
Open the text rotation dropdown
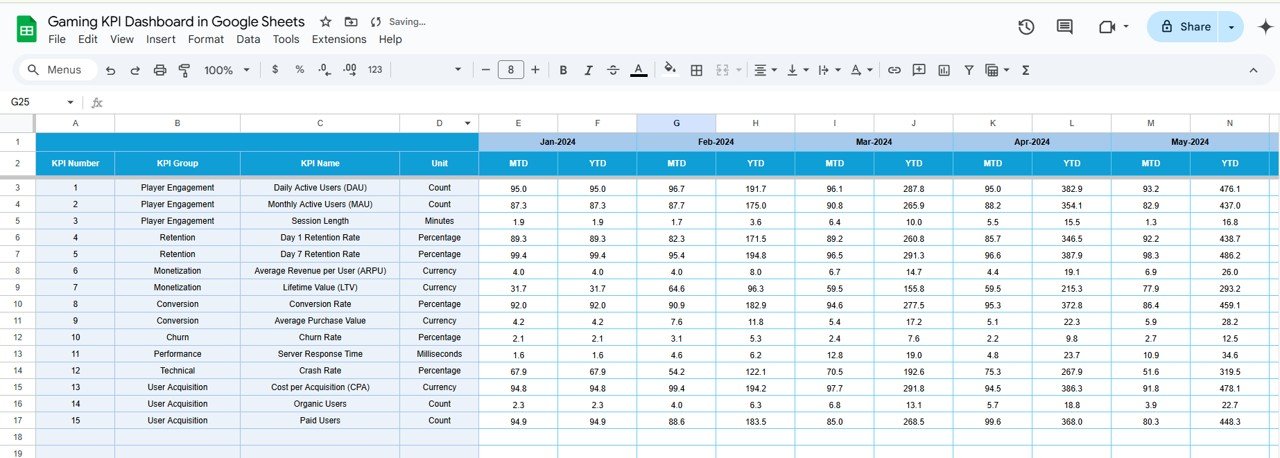[860, 70]
